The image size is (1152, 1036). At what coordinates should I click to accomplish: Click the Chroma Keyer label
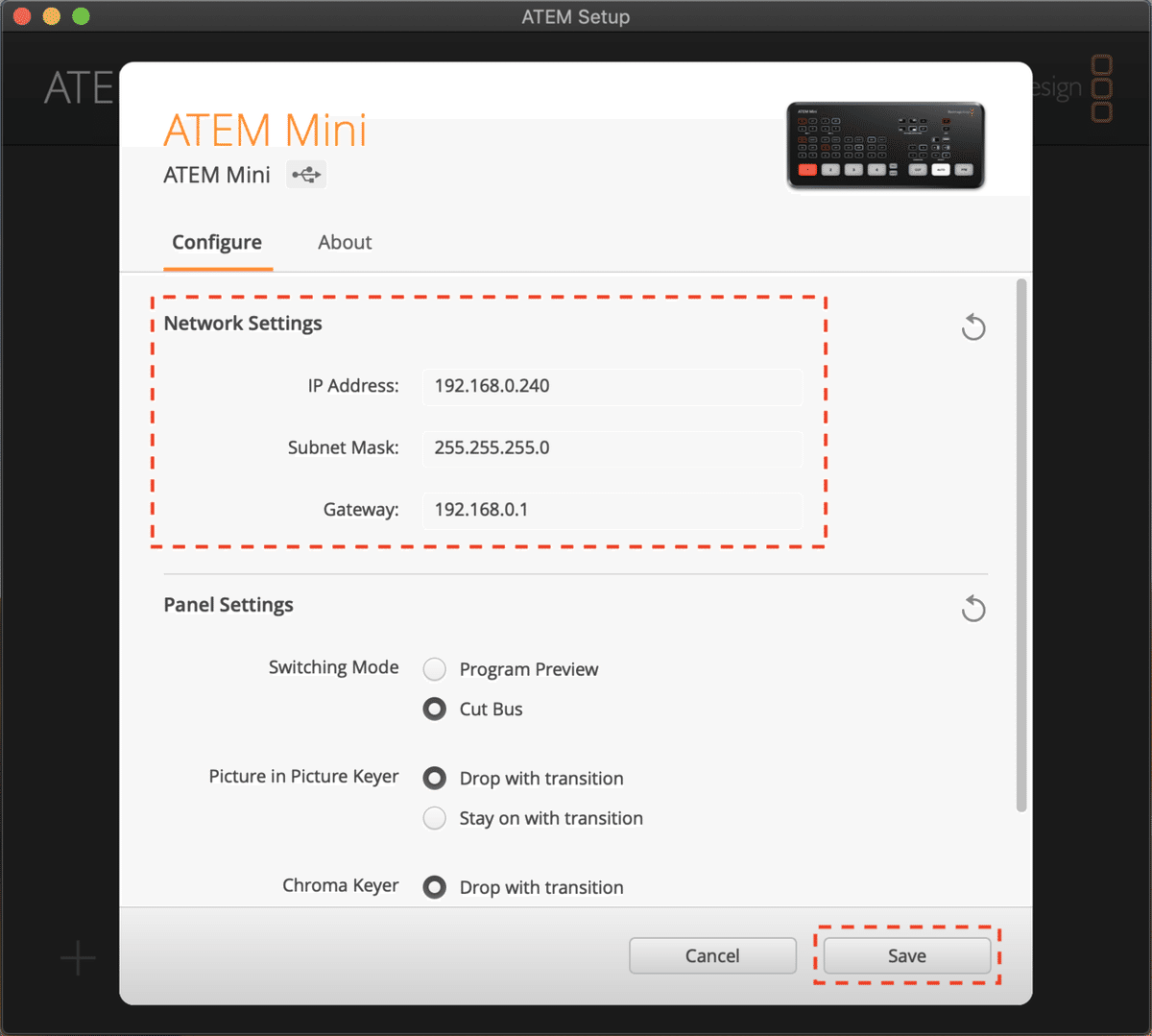340,885
